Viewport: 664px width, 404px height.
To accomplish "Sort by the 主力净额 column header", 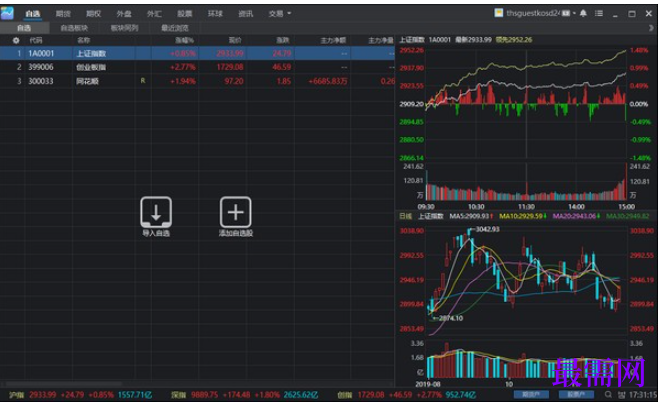I will (333, 40).
